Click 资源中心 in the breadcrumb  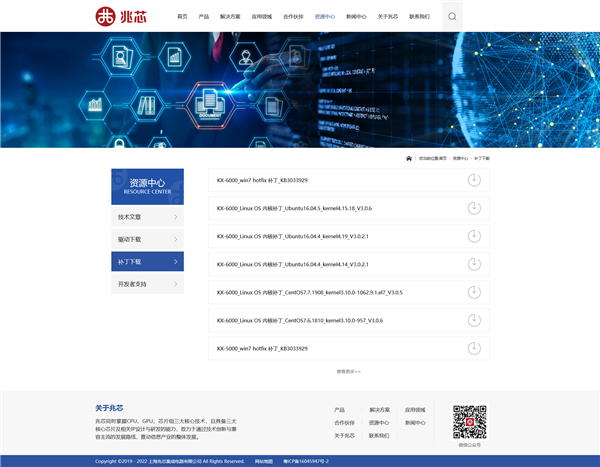(460, 158)
